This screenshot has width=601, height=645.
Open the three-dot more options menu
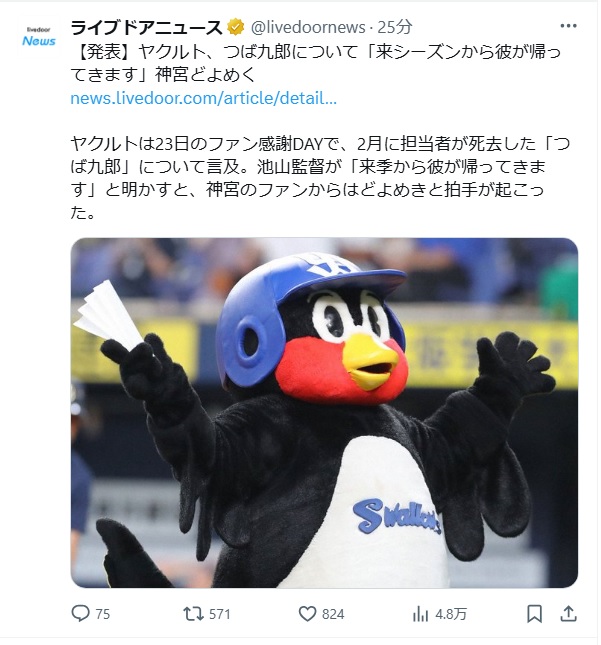click(568, 26)
